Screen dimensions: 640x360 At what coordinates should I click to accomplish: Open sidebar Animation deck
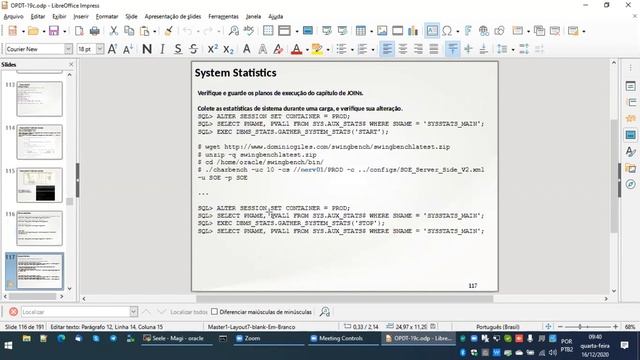(x=630, y=119)
